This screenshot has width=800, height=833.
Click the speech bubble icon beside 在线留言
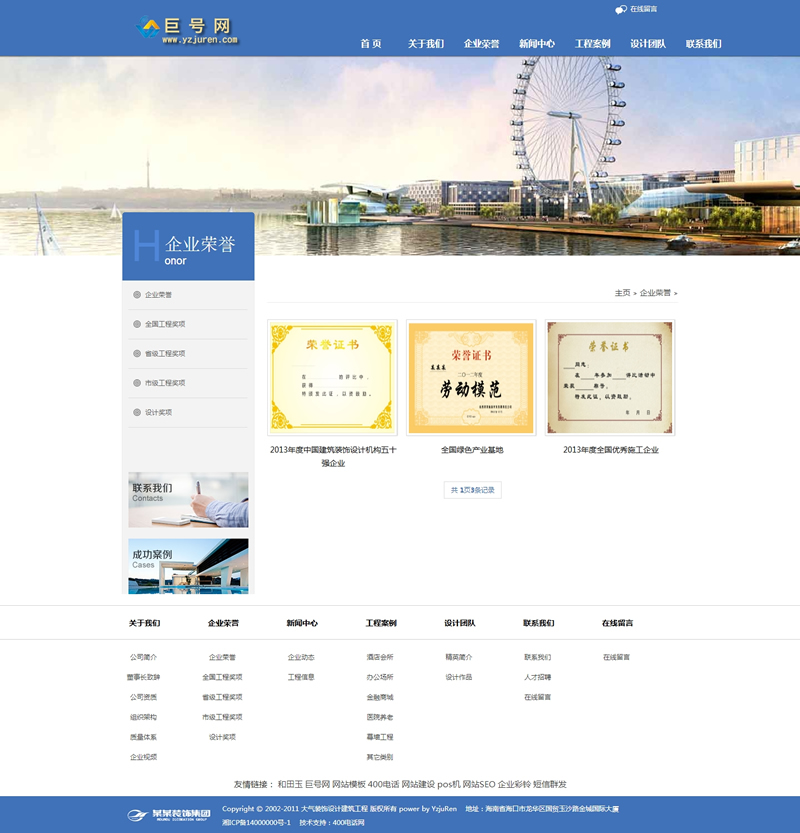621,9
